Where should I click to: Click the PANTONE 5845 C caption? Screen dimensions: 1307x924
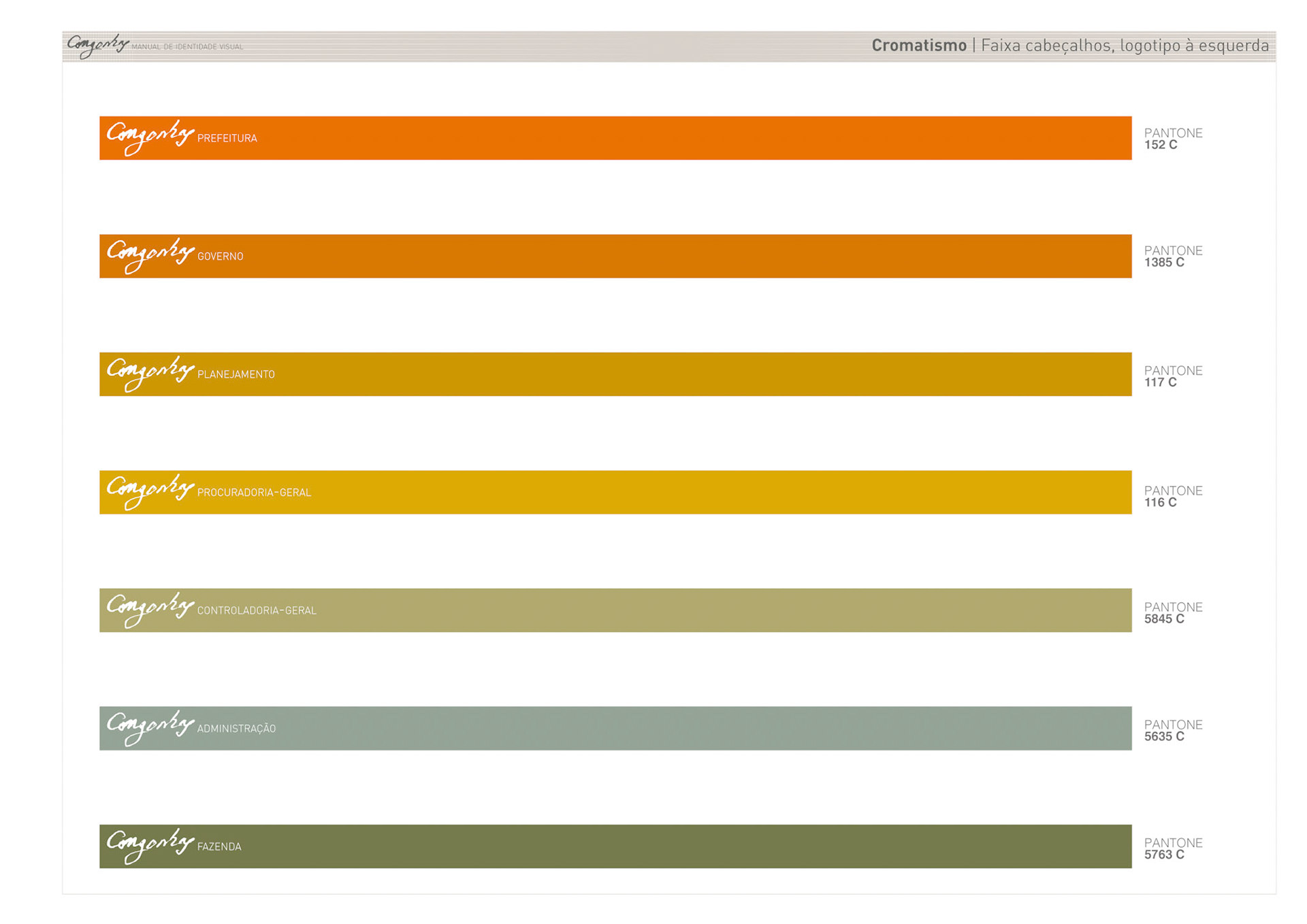pyautogui.click(x=1173, y=613)
